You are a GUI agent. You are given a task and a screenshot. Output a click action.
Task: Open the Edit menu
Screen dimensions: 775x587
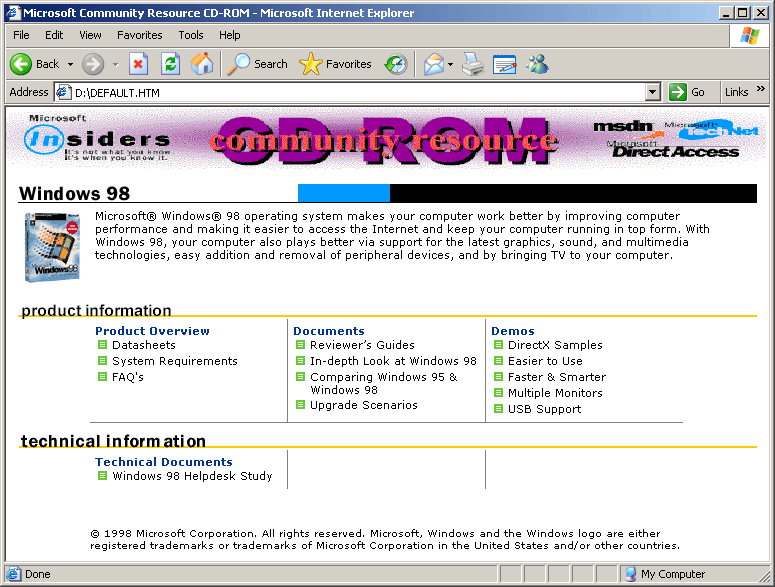pyautogui.click(x=54, y=35)
